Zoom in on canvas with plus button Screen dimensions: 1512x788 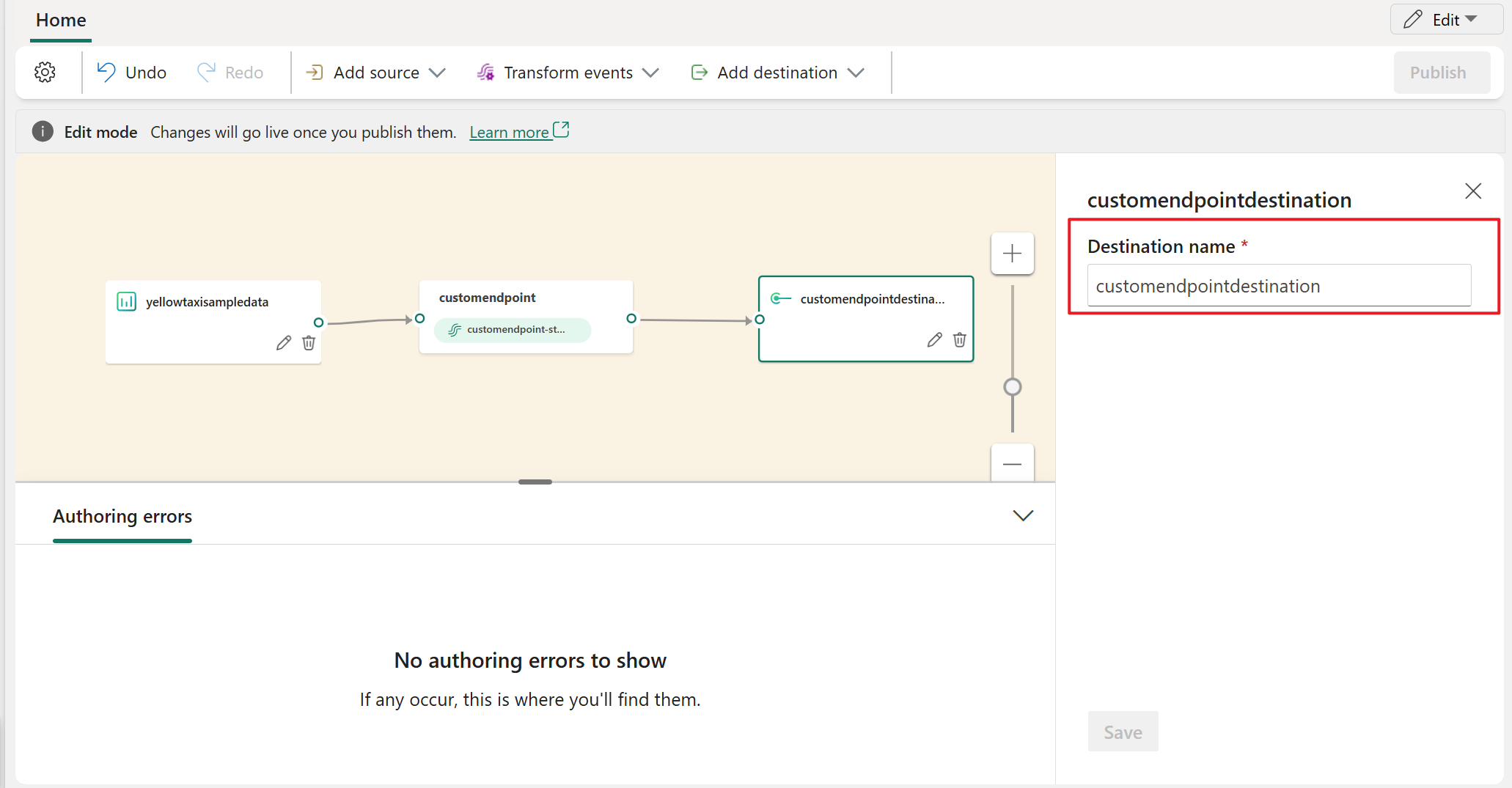tap(1012, 254)
